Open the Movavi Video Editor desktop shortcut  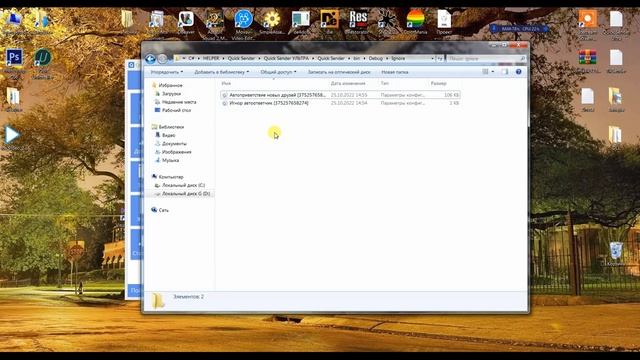pyautogui.click(x=243, y=19)
